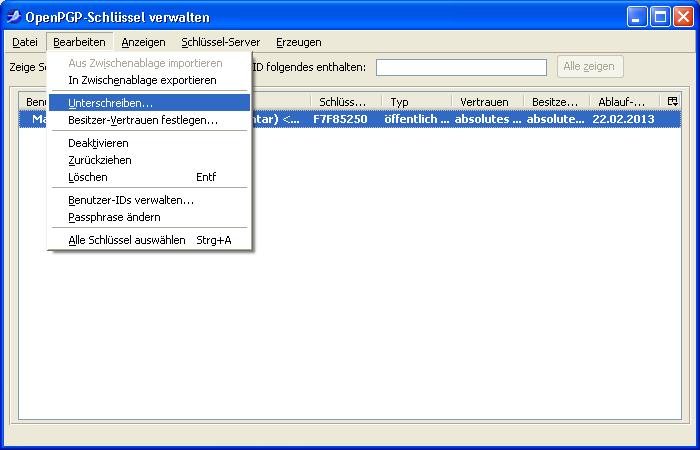Sort by Ablauf-… column header

[625, 102]
